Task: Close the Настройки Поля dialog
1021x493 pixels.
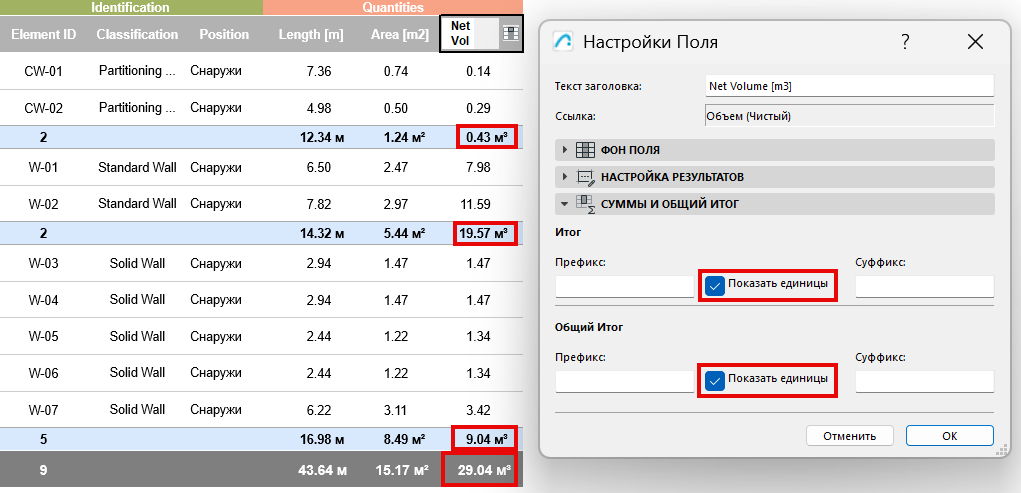Action: [974, 42]
